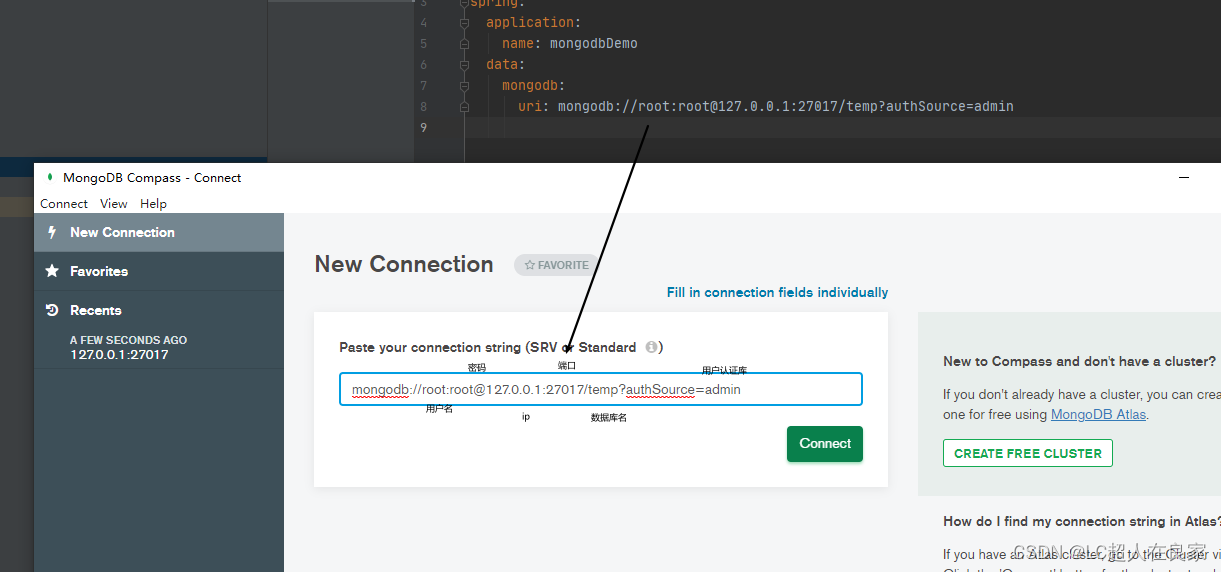
Task: Collapse the 'application:' fold in the editor
Action: tap(464, 23)
